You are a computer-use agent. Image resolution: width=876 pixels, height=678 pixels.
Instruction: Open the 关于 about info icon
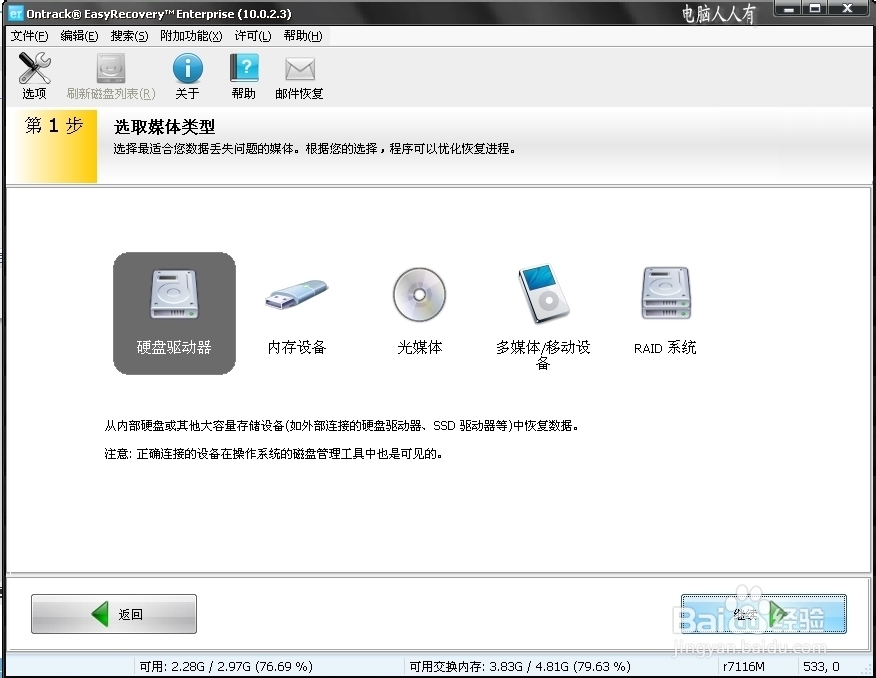point(187,76)
